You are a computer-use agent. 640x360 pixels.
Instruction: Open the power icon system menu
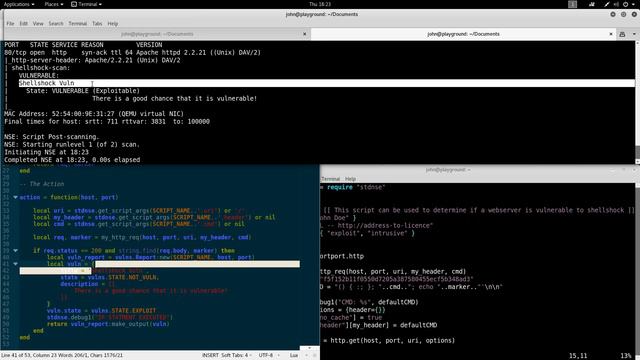627,4
